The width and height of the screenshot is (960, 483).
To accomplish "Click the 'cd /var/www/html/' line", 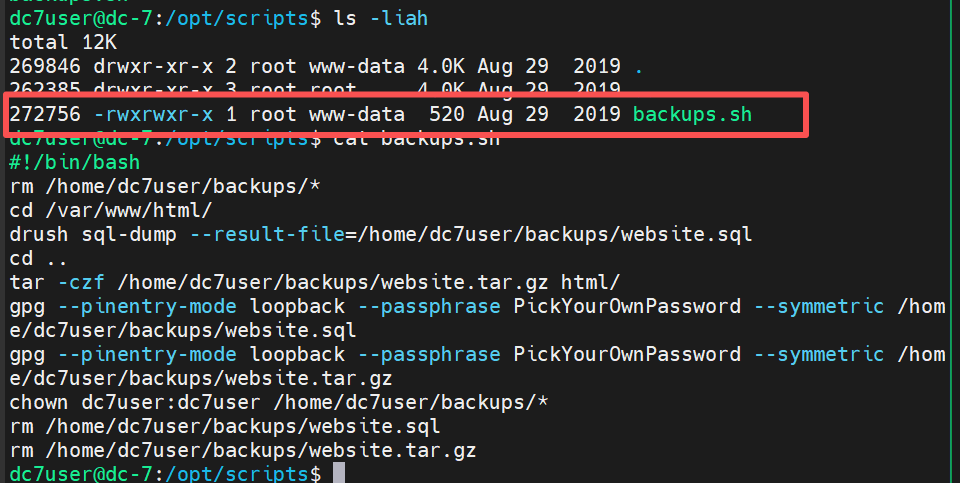I will coord(111,210).
